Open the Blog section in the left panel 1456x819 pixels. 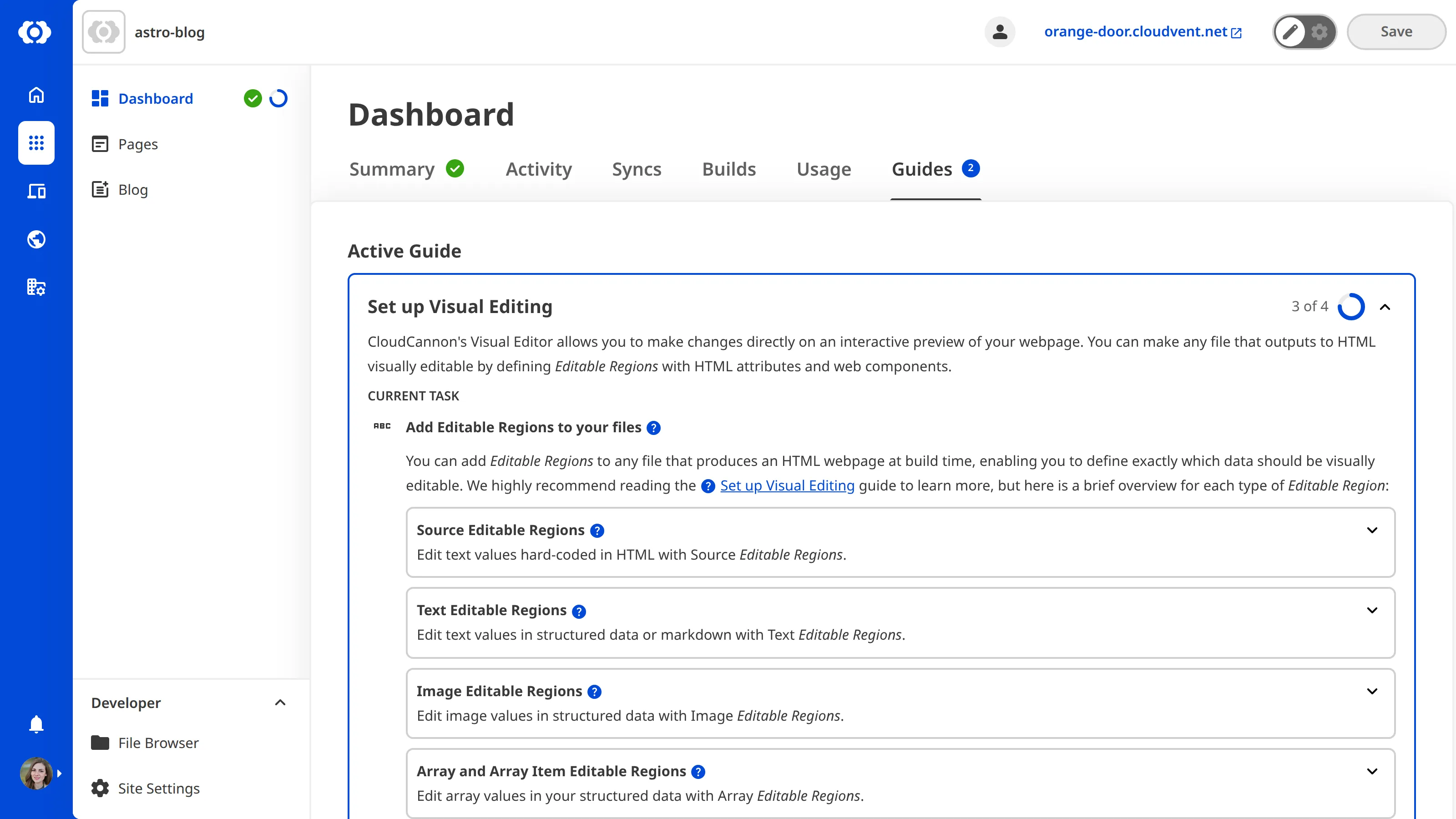(133, 189)
